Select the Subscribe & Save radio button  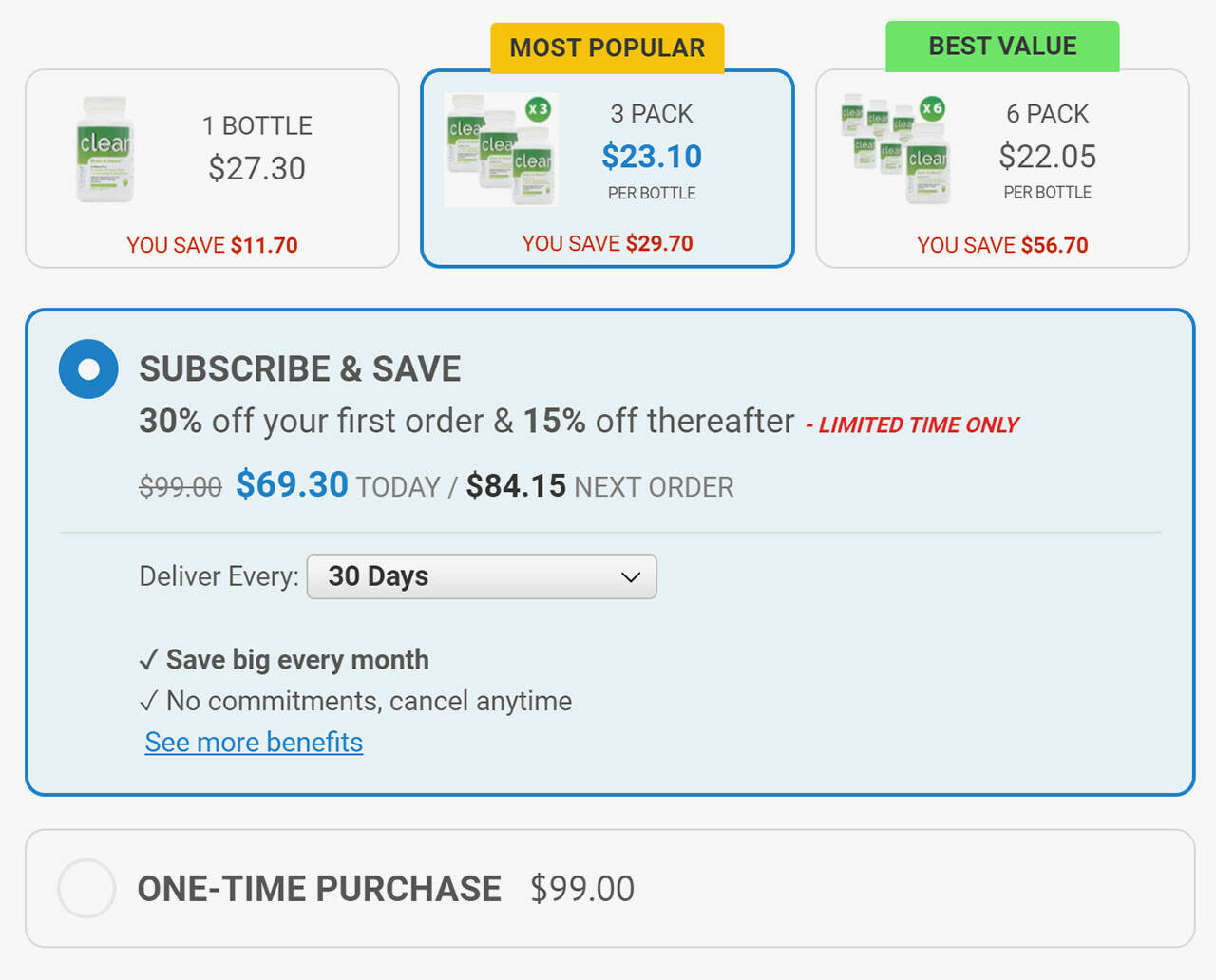(88, 368)
